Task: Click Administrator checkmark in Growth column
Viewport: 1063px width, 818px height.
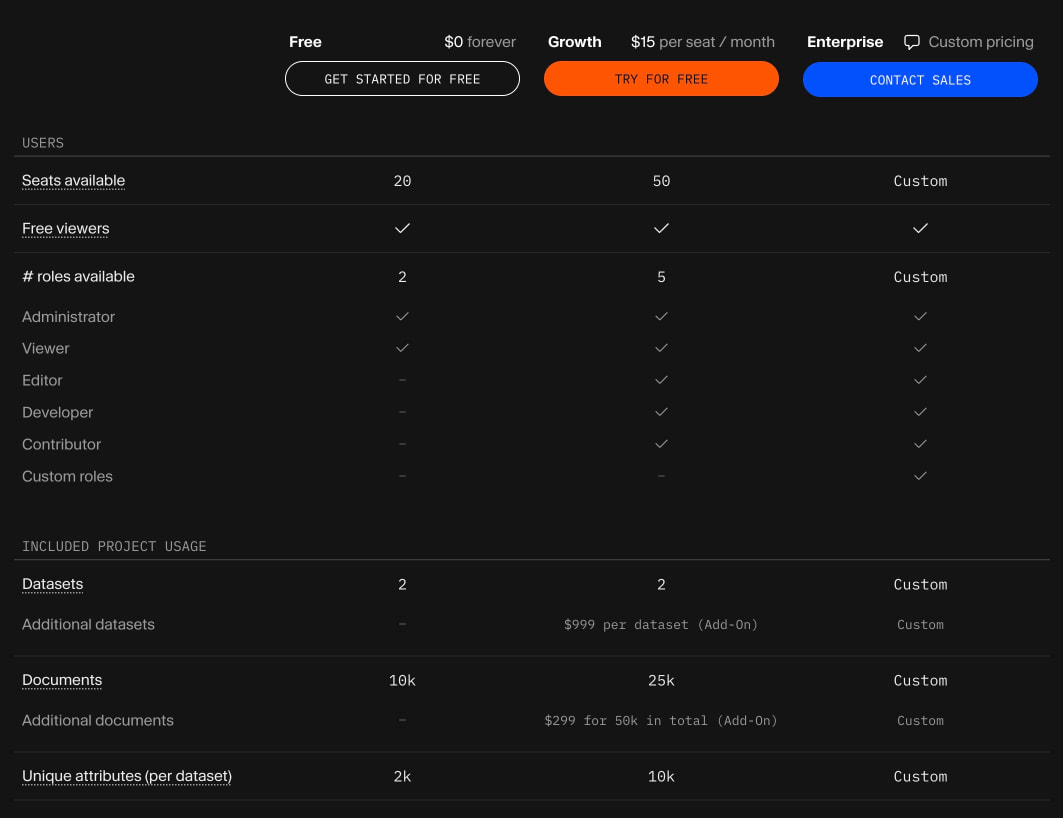Action: pyautogui.click(x=661, y=316)
